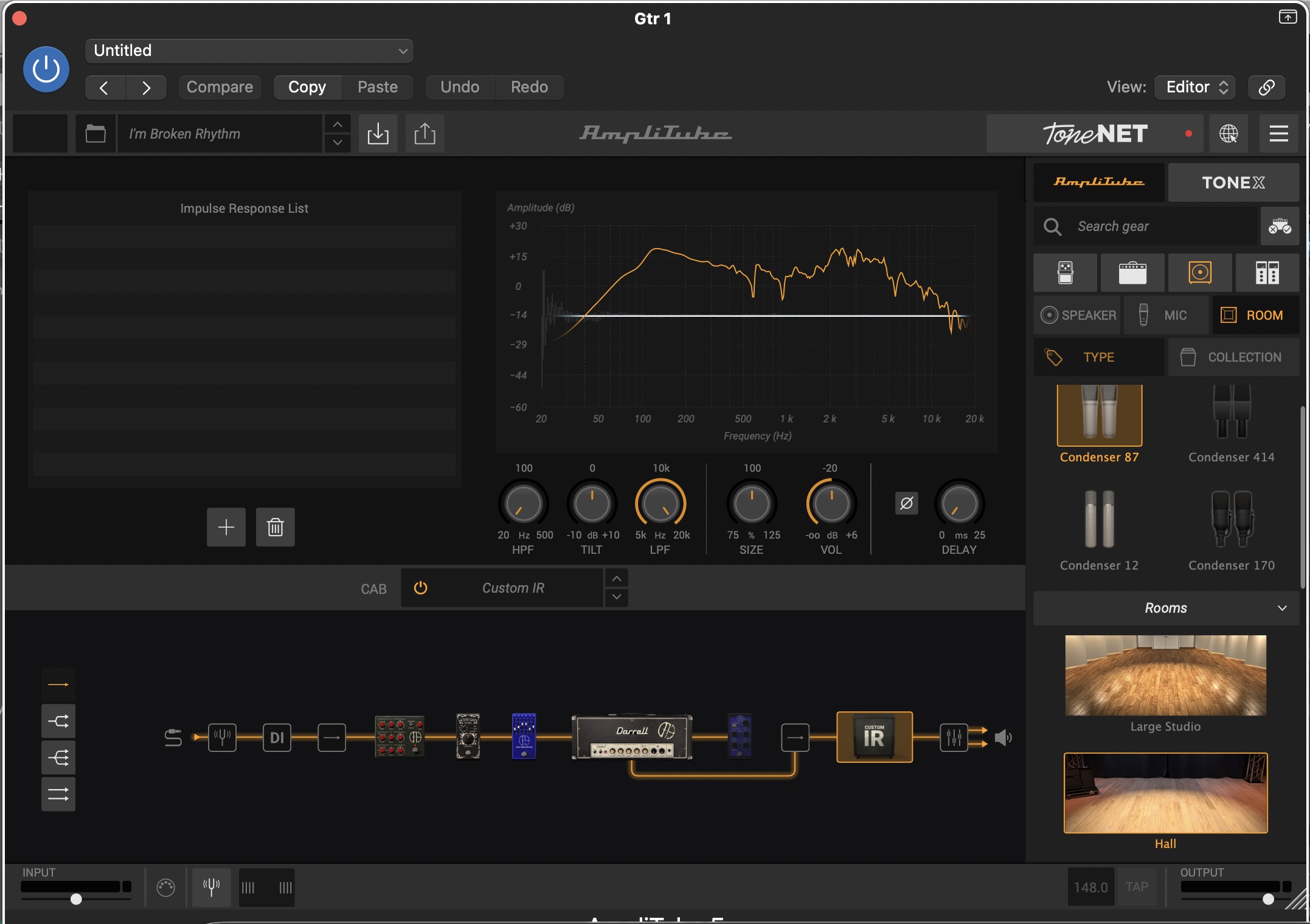Open the View Editor dropdown
Screen dimensions: 1310x924
[x=1196, y=87]
